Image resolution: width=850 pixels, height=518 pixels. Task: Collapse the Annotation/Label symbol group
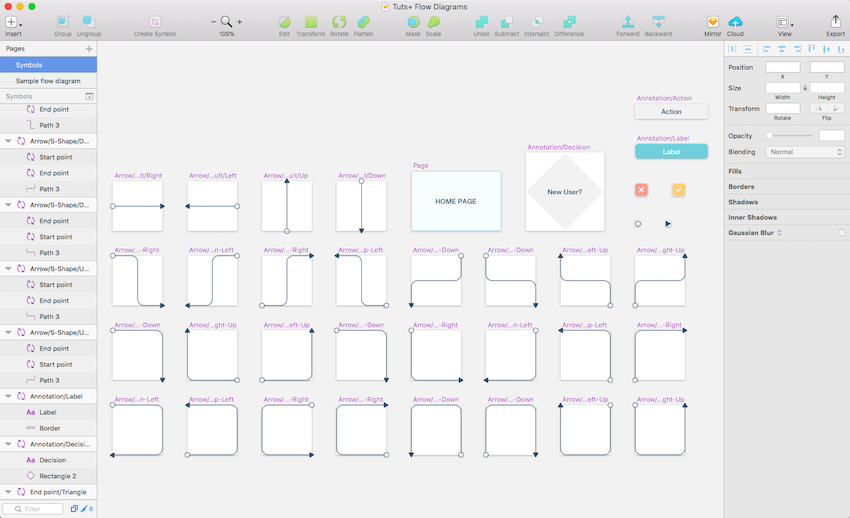pyautogui.click(x=8, y=397)
